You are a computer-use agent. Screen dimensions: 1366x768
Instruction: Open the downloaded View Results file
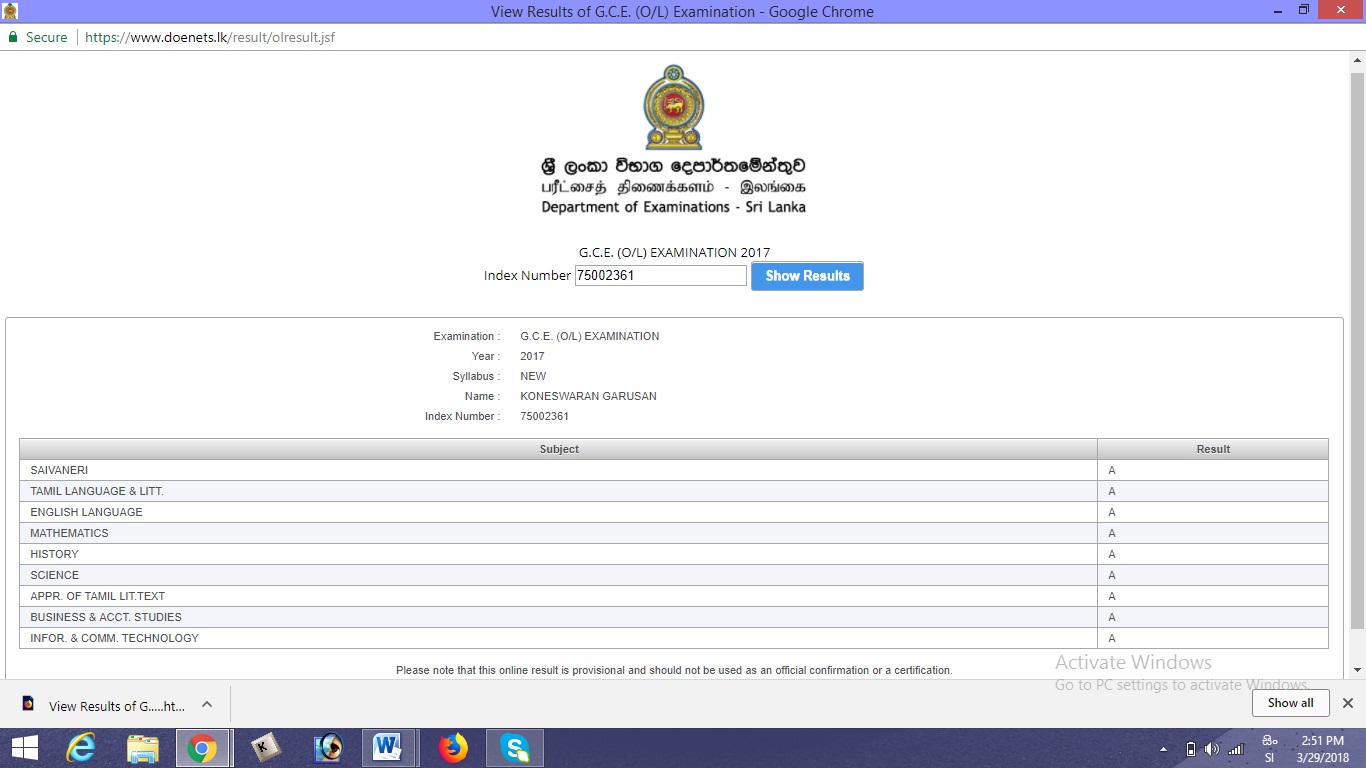click(x=117, y=705)
